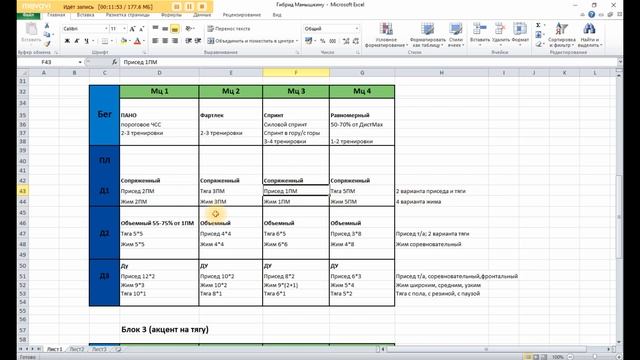Open Стили ячеек gallery
Screen dimensions: 640x360
point(456,35)
